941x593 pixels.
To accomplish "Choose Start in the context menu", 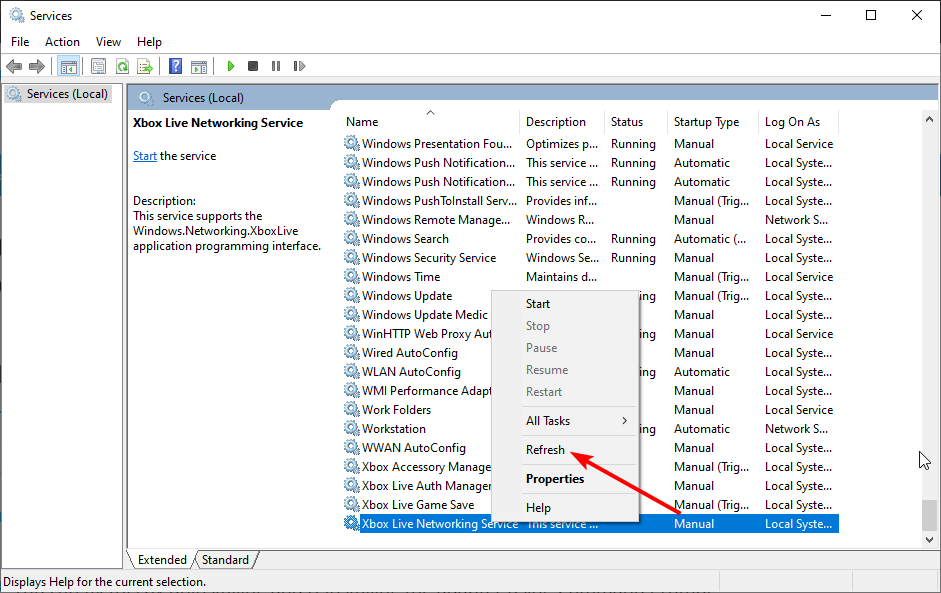I will tap(564, 304).
